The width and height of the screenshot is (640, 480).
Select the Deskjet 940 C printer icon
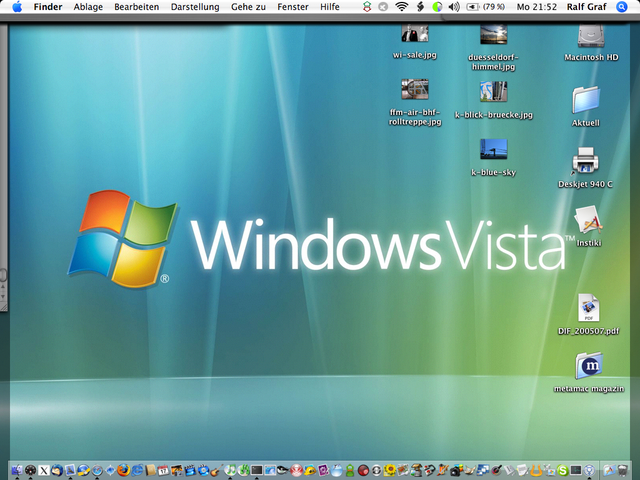click(585, 160)
